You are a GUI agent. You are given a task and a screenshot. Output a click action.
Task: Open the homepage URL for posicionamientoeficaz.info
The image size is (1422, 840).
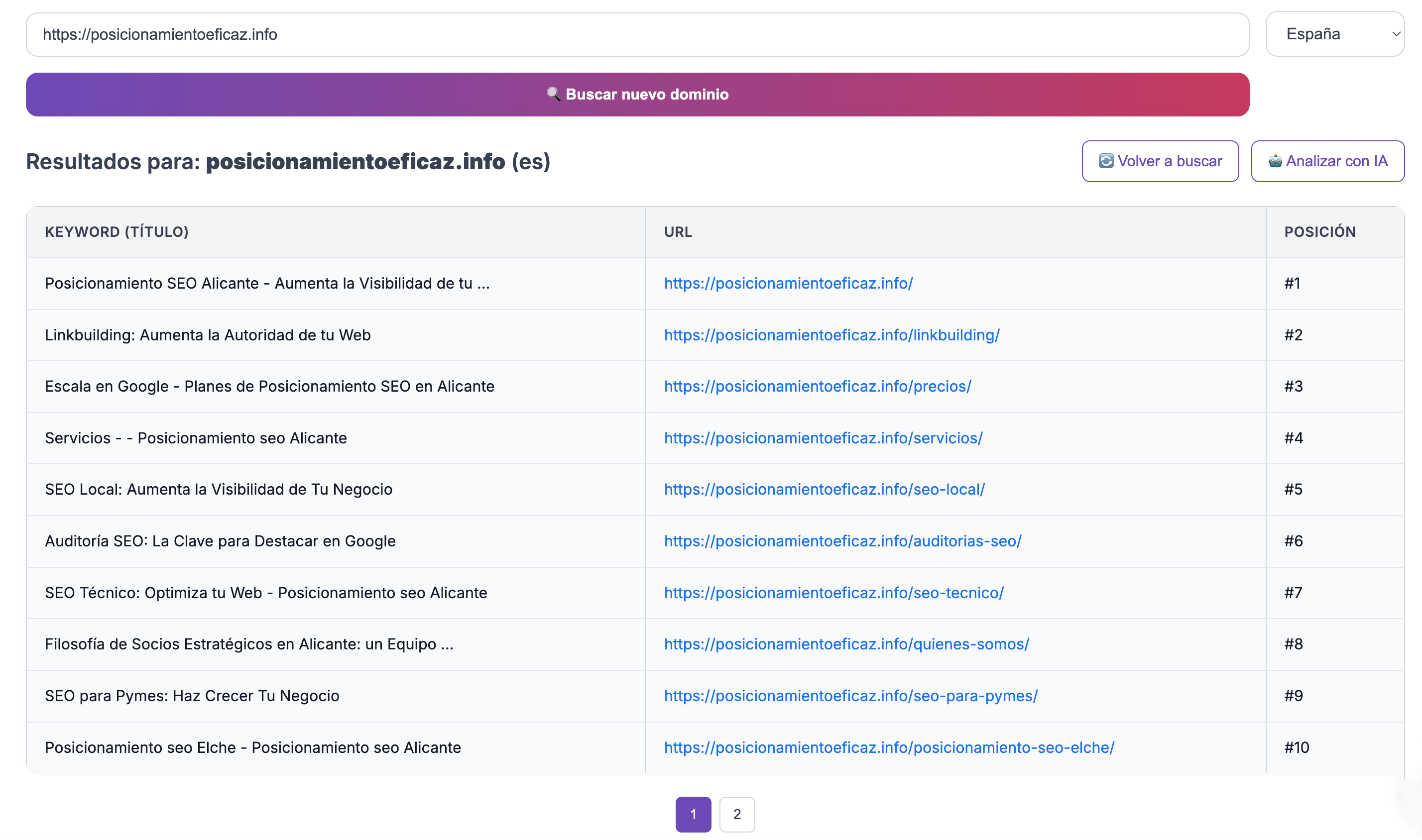[788, 283]
